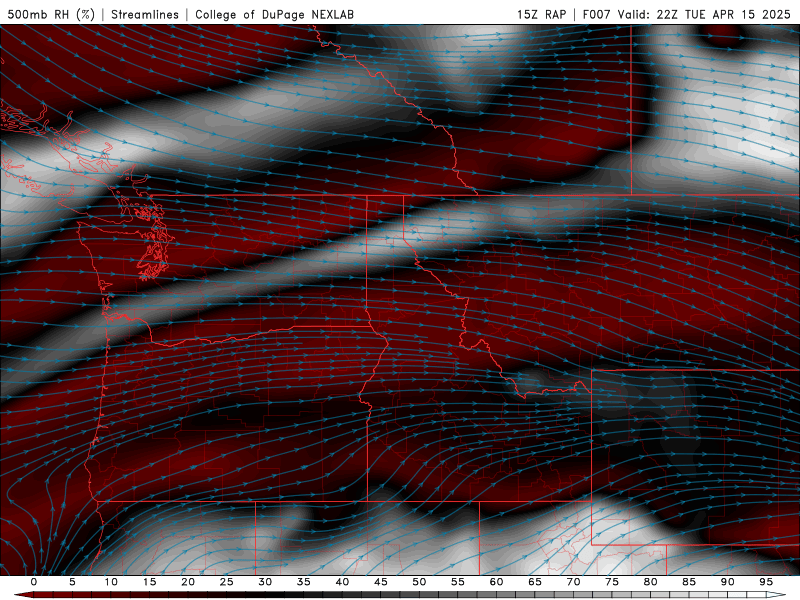Select the "75" label on RH scale
The width and height of the screenshot is (800, 600).
pos(612,582)
